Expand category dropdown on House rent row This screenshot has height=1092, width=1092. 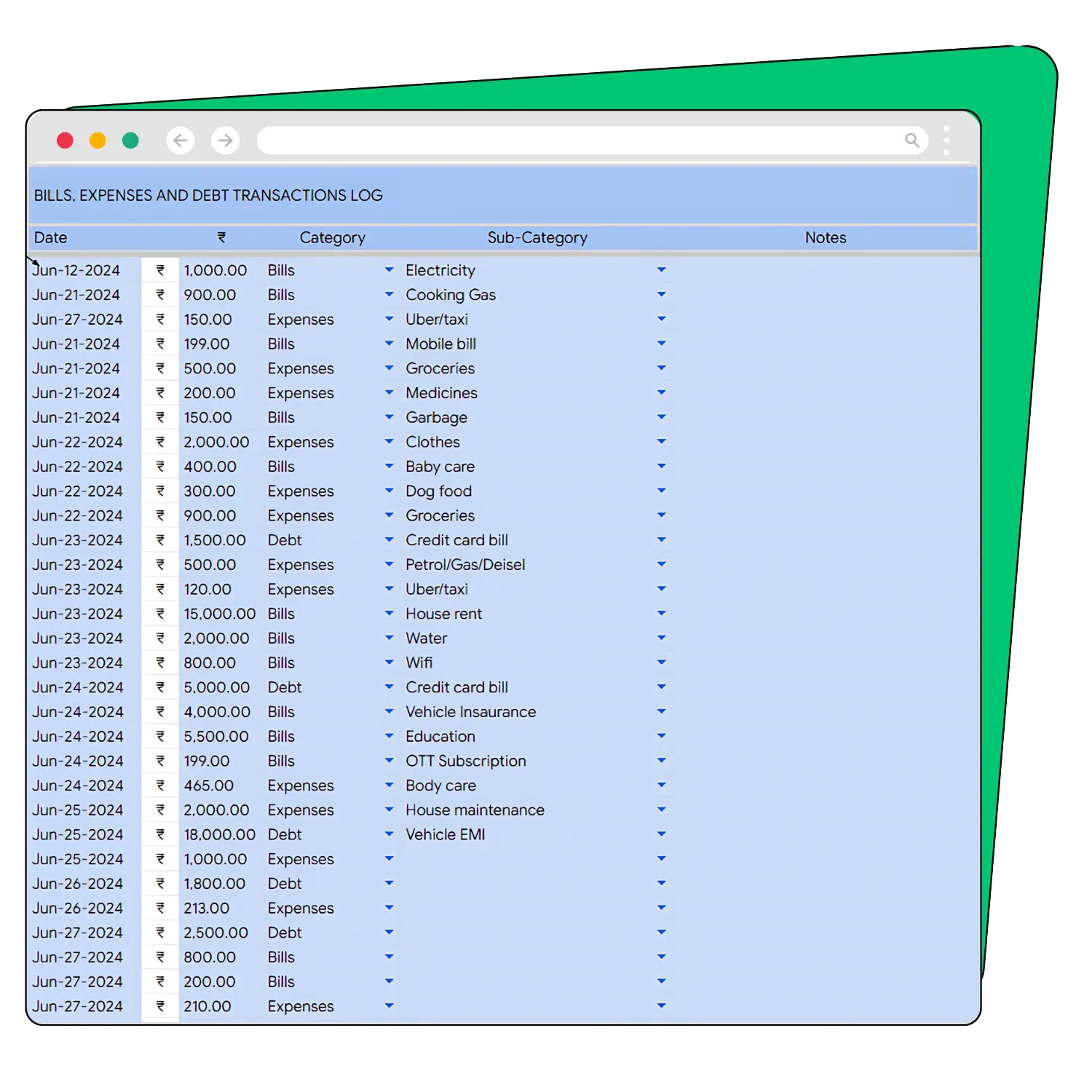(389, 614)
